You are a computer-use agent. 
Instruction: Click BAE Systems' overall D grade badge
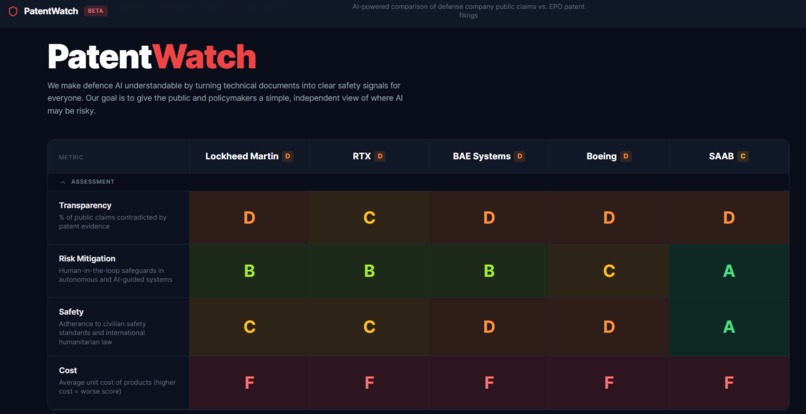pos(520,156)
